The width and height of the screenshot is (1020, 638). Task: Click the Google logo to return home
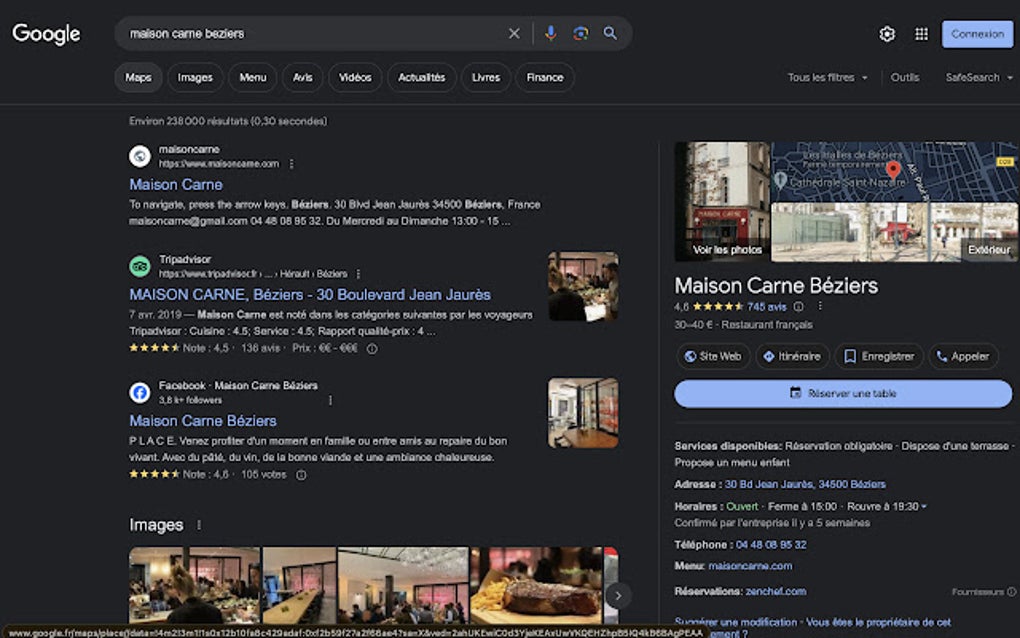(46, 33)
